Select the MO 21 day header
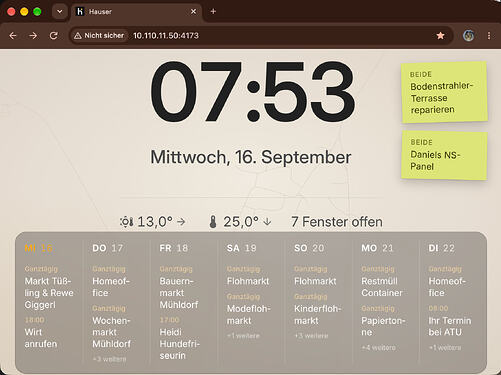 point(377,248)
